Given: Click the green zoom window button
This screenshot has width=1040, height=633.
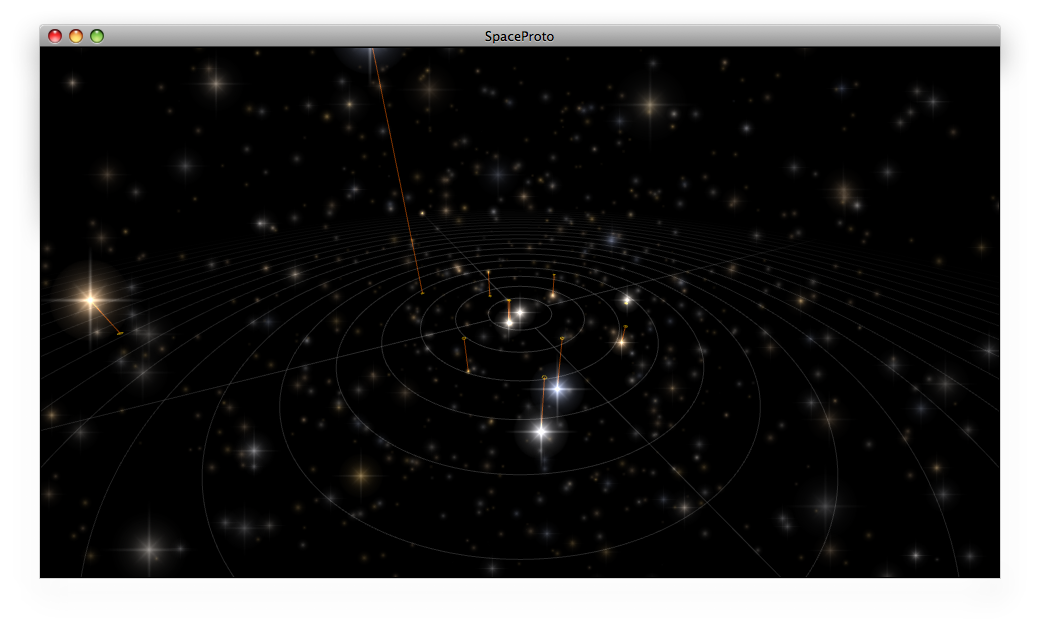Looking at the screenshot, I should (x=97, y=36).
